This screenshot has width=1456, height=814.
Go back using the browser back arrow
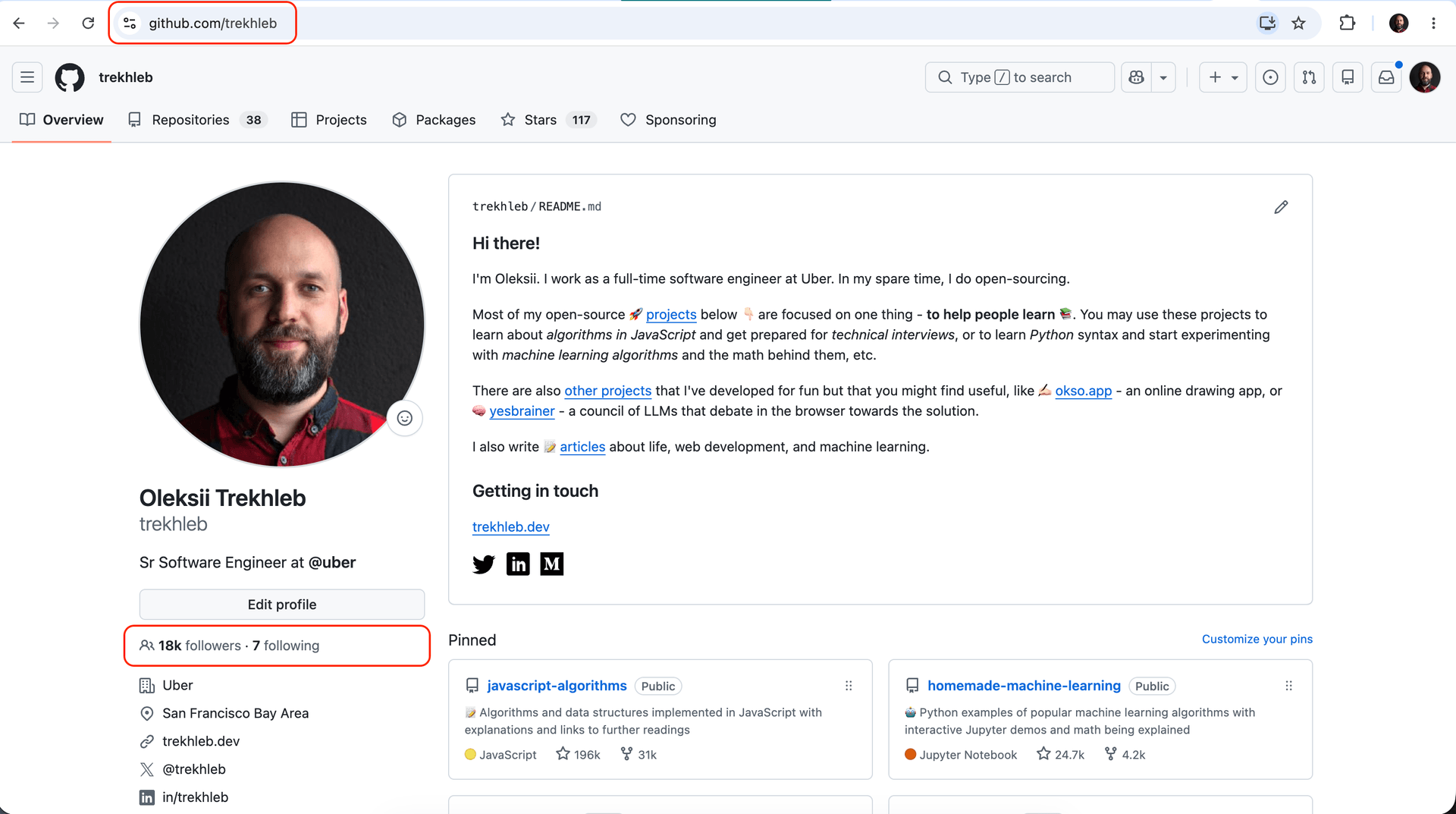pos(19,24)
